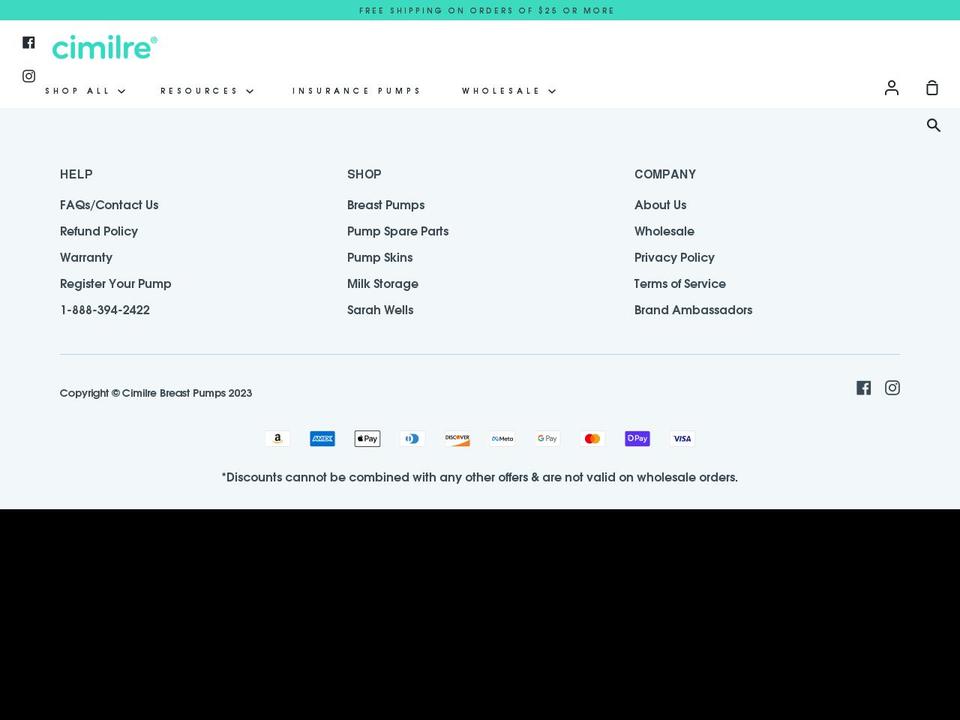Open the Terms of Service link
This screenshot has width=960, height=720.
click(x=680, y=284)
